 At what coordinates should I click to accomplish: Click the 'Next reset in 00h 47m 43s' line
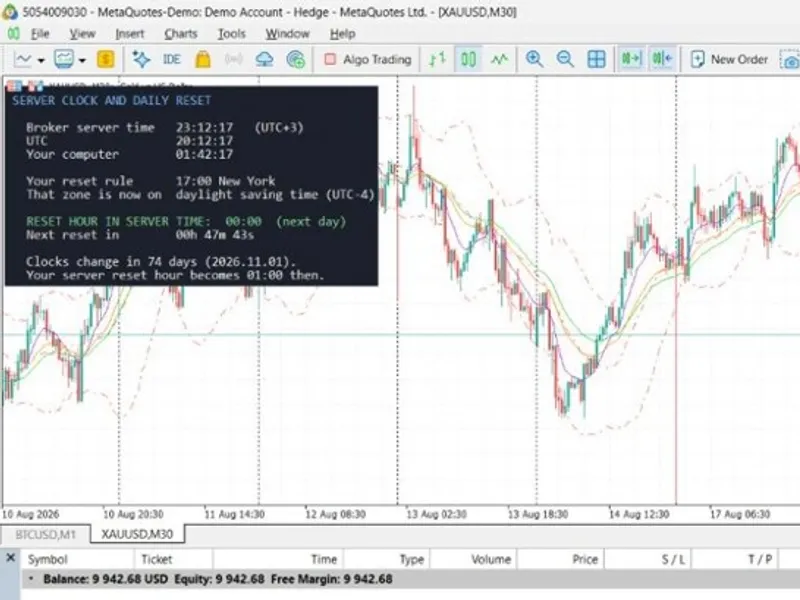[140, 235]
